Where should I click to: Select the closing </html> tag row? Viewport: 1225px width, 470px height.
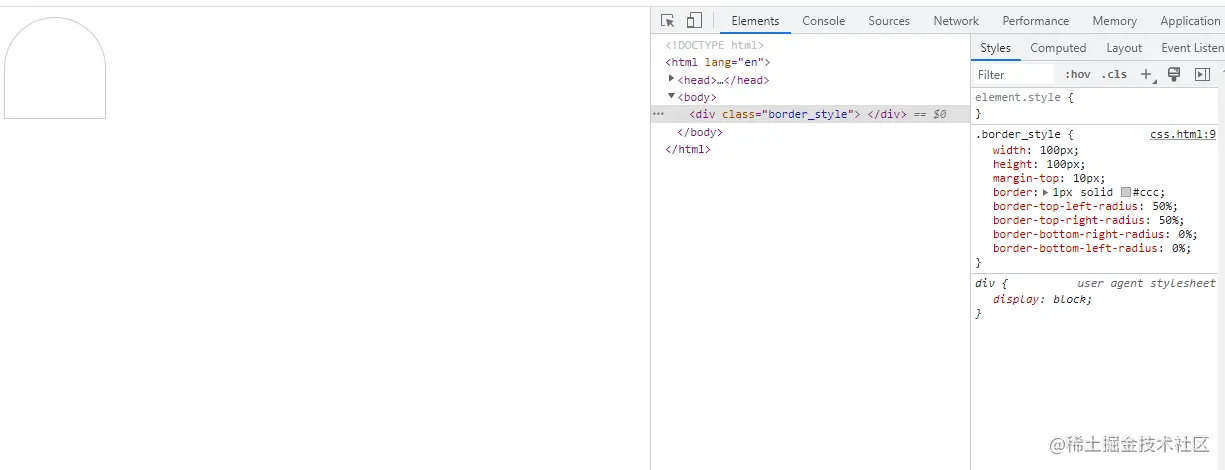688,149
